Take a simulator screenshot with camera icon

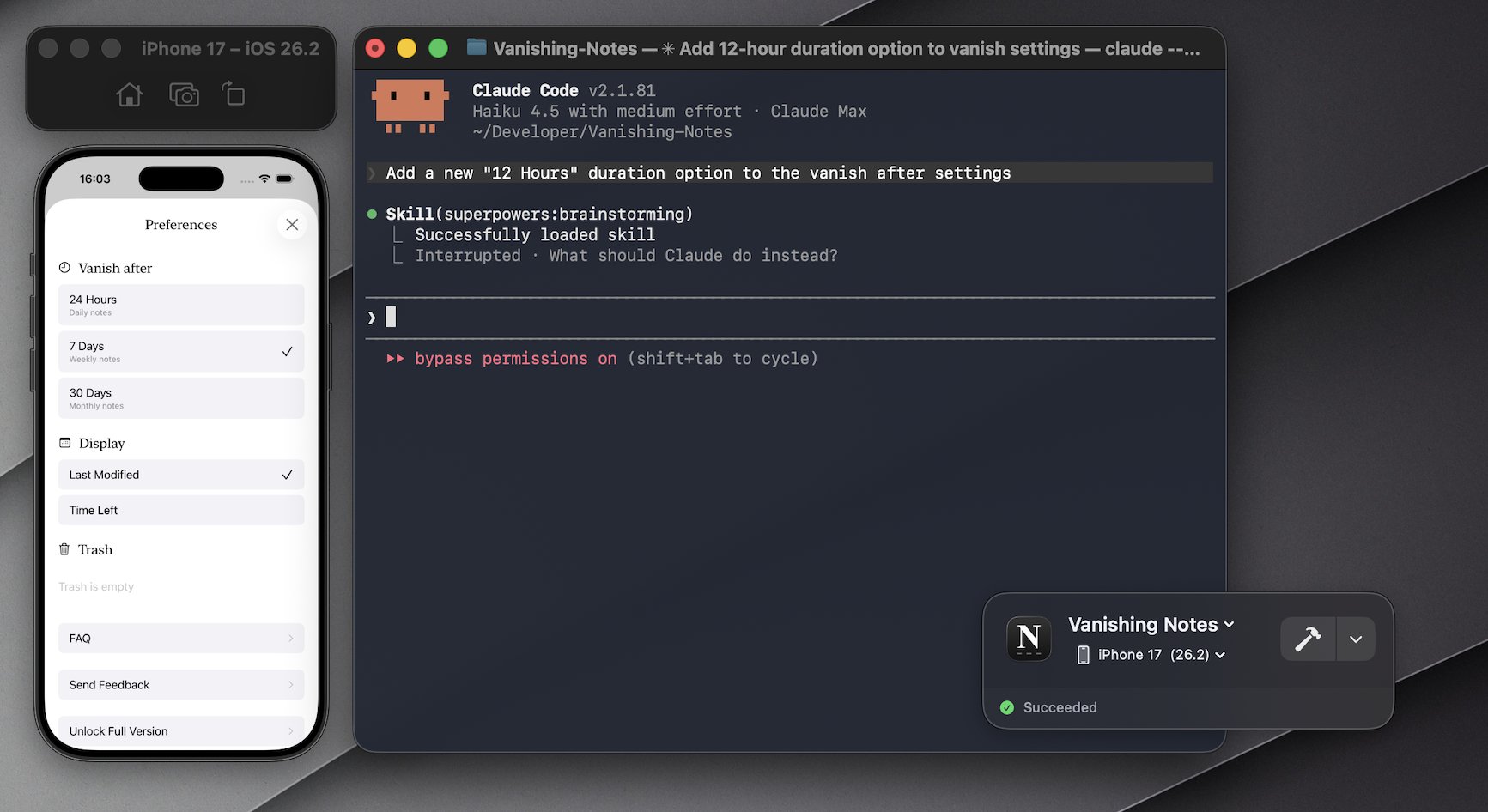coord(184,94)
